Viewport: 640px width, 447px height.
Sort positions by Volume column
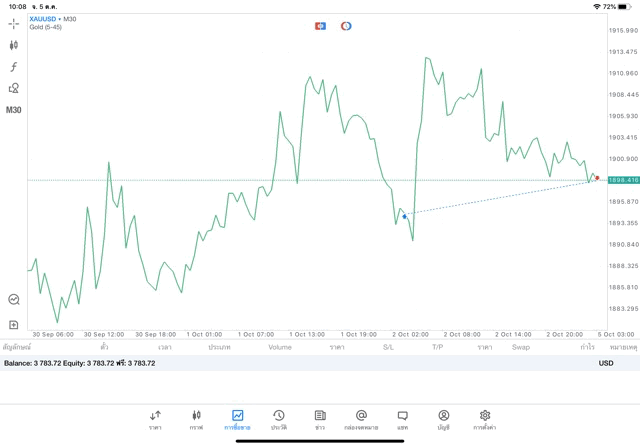click(x=280, y=347)
